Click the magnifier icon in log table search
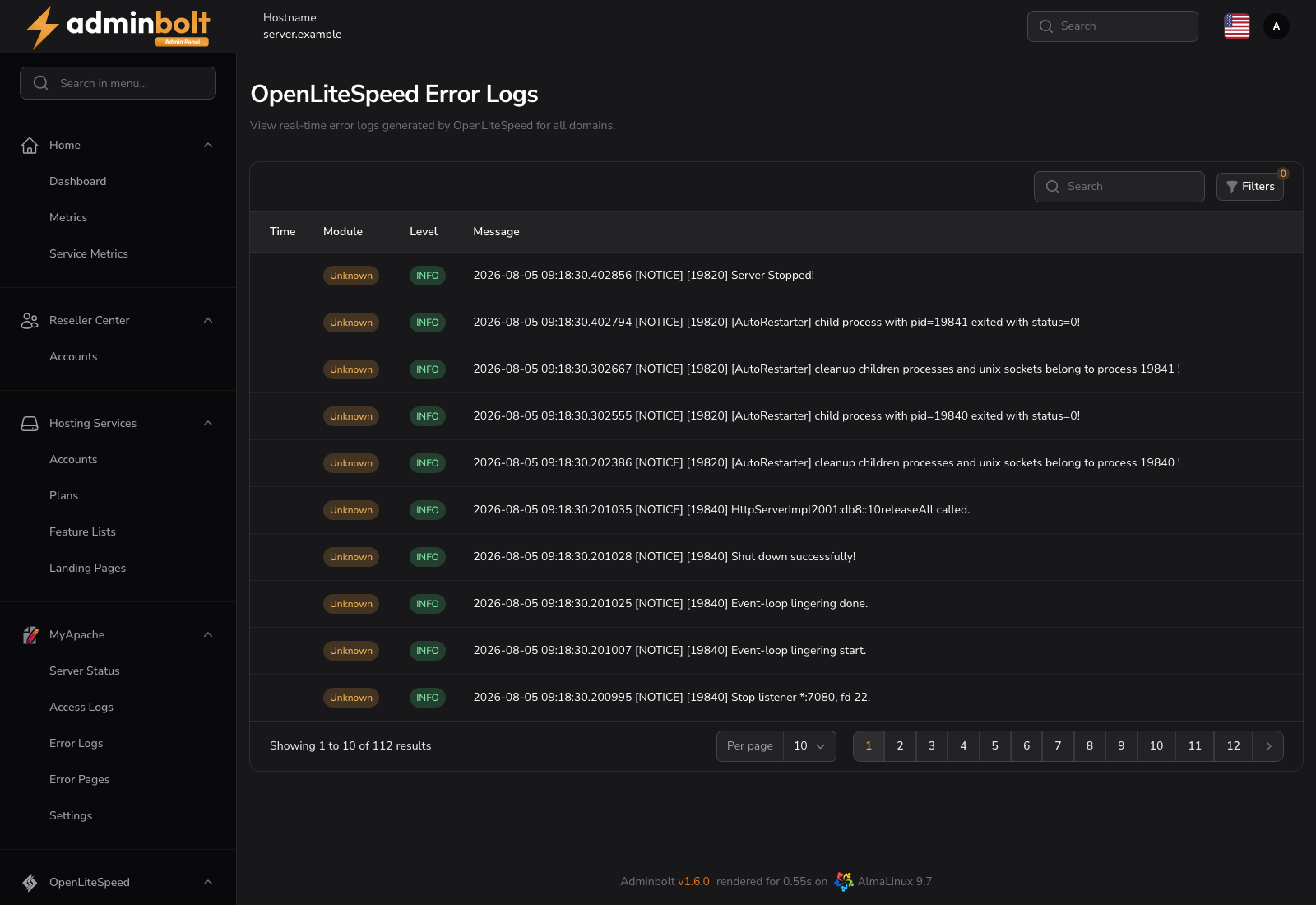Screen dimensions: 1316x905 click(x=1053, y=187)
